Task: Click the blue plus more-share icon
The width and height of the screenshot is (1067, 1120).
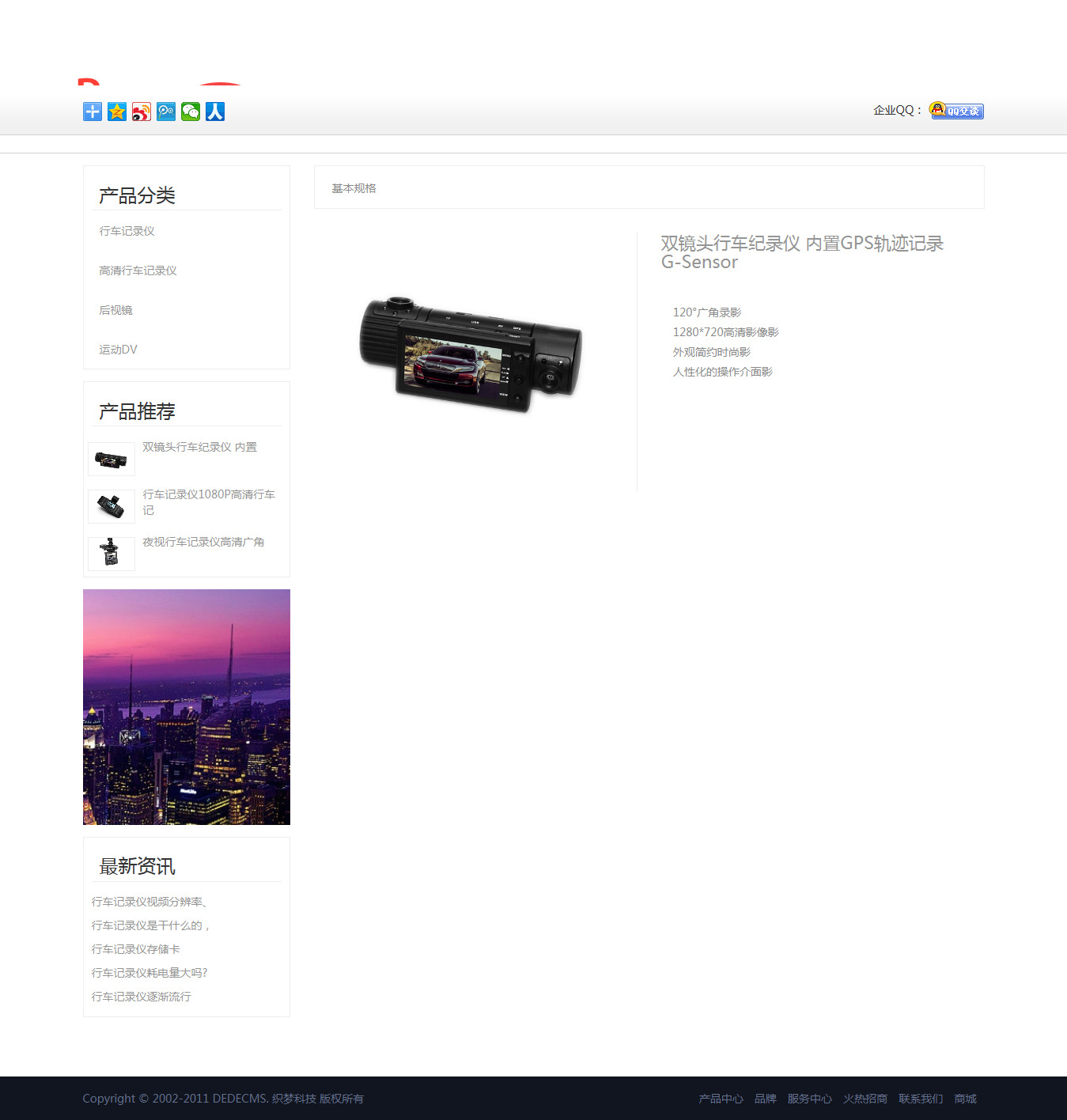Action: [93, 112]
